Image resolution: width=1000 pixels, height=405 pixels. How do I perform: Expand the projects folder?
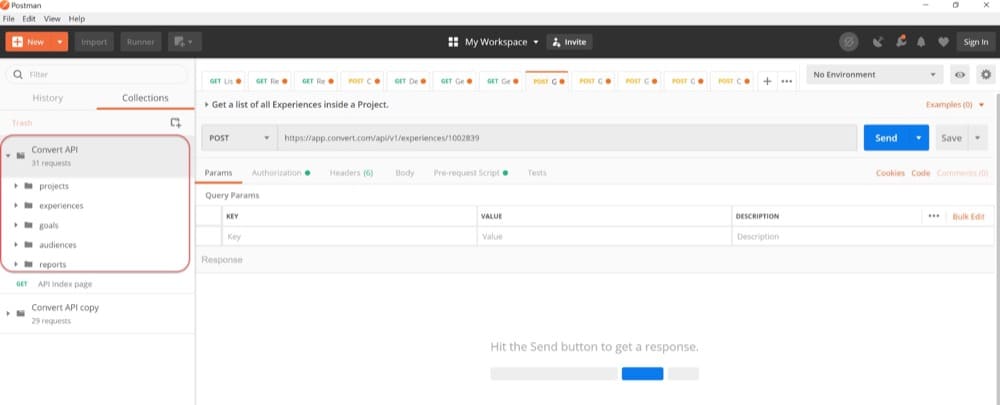click(x=15, y=186)
